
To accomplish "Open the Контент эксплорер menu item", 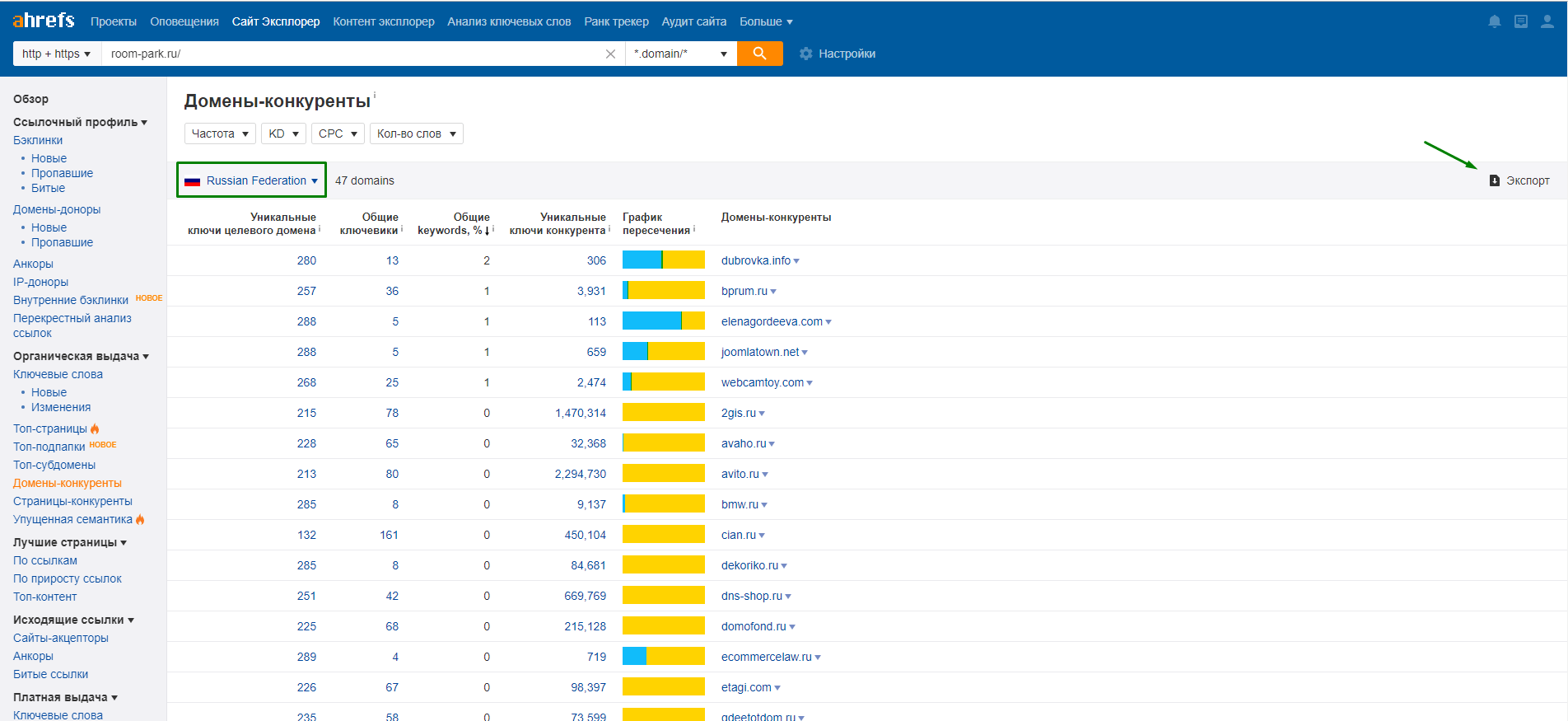I will pyautogui.click(x=383, y=21).
